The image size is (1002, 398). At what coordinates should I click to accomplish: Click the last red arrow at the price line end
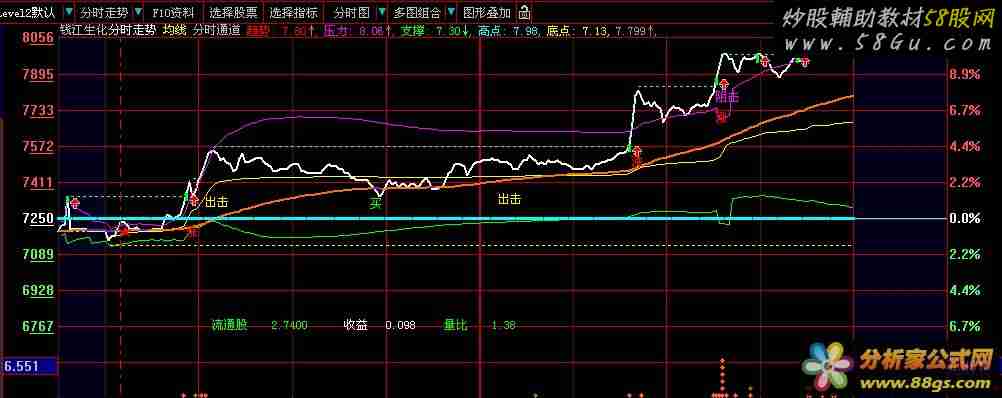(805, 61)
